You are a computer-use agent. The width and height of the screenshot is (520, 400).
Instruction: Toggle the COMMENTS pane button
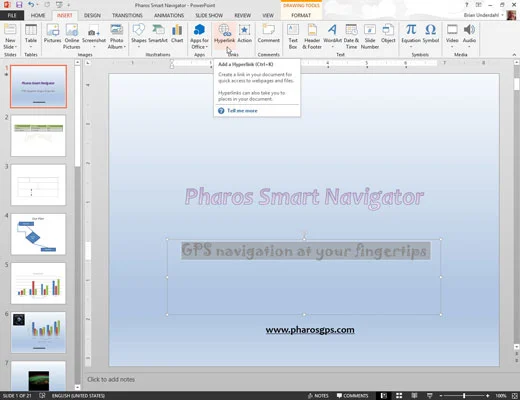click(x=352, y=396)
